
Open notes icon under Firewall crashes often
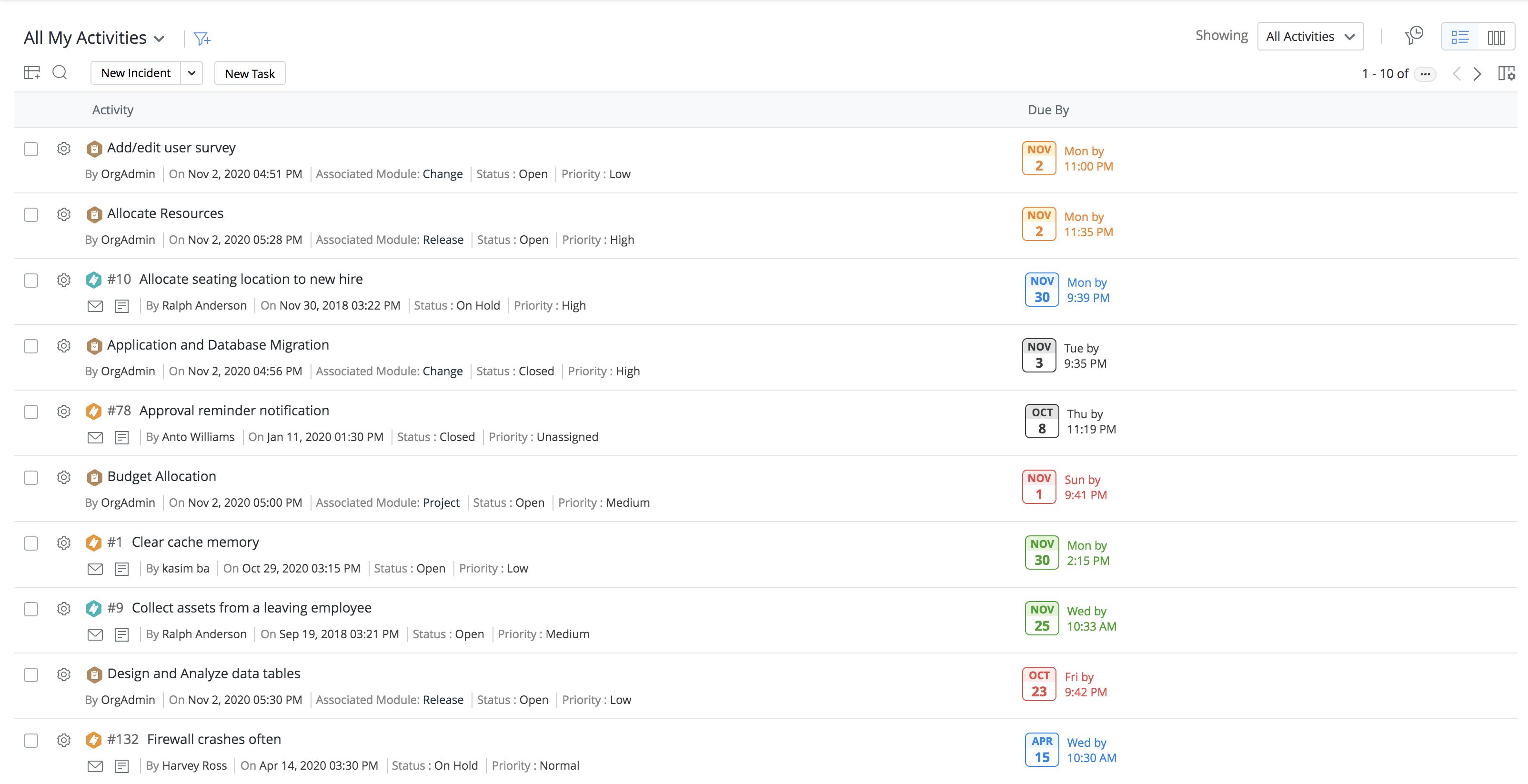[x=121, y=766]
